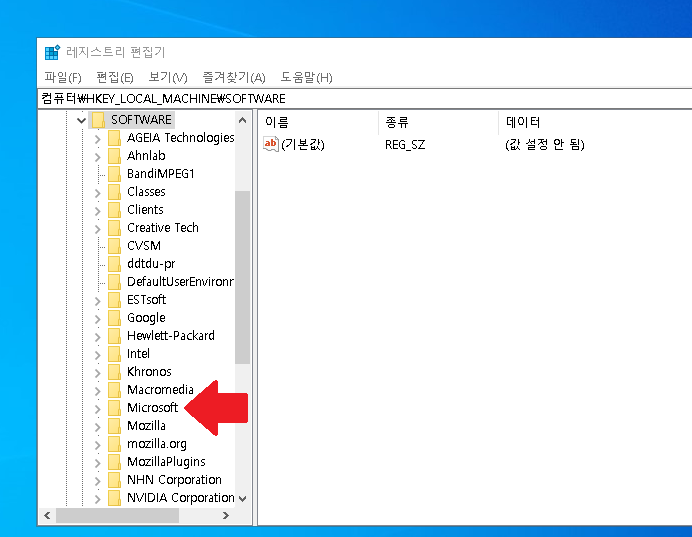Click the REG_SZ type cell
This screenshot has height=537, width=692.
point(405,145)
